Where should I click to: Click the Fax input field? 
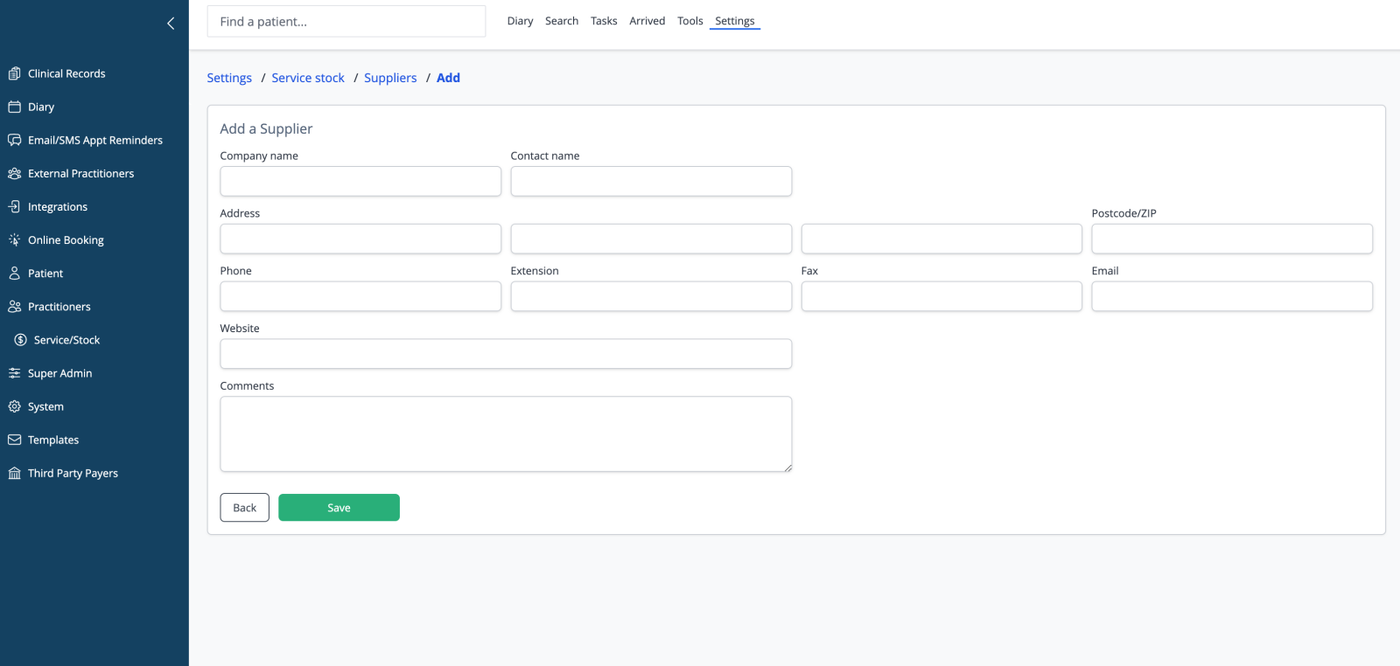941,296
